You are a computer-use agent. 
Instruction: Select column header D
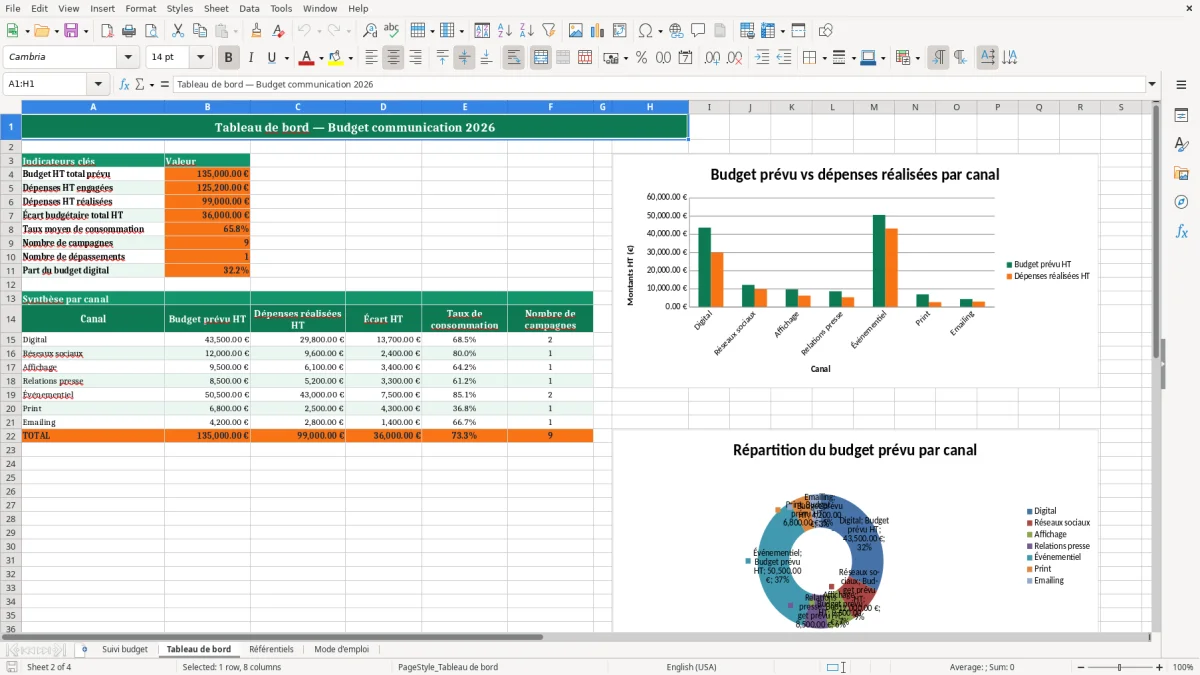383,107
